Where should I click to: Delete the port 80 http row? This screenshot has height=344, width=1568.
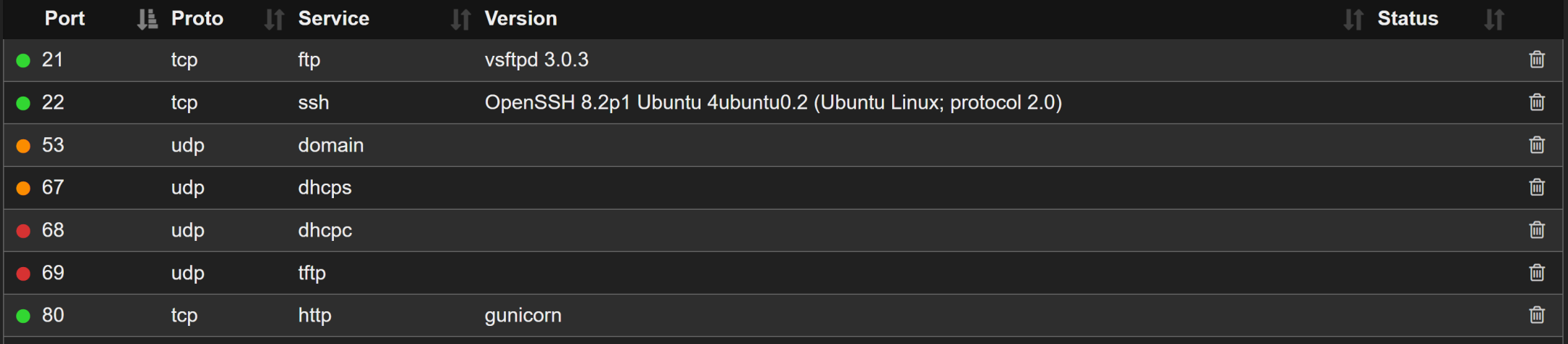coord(1537,315)
